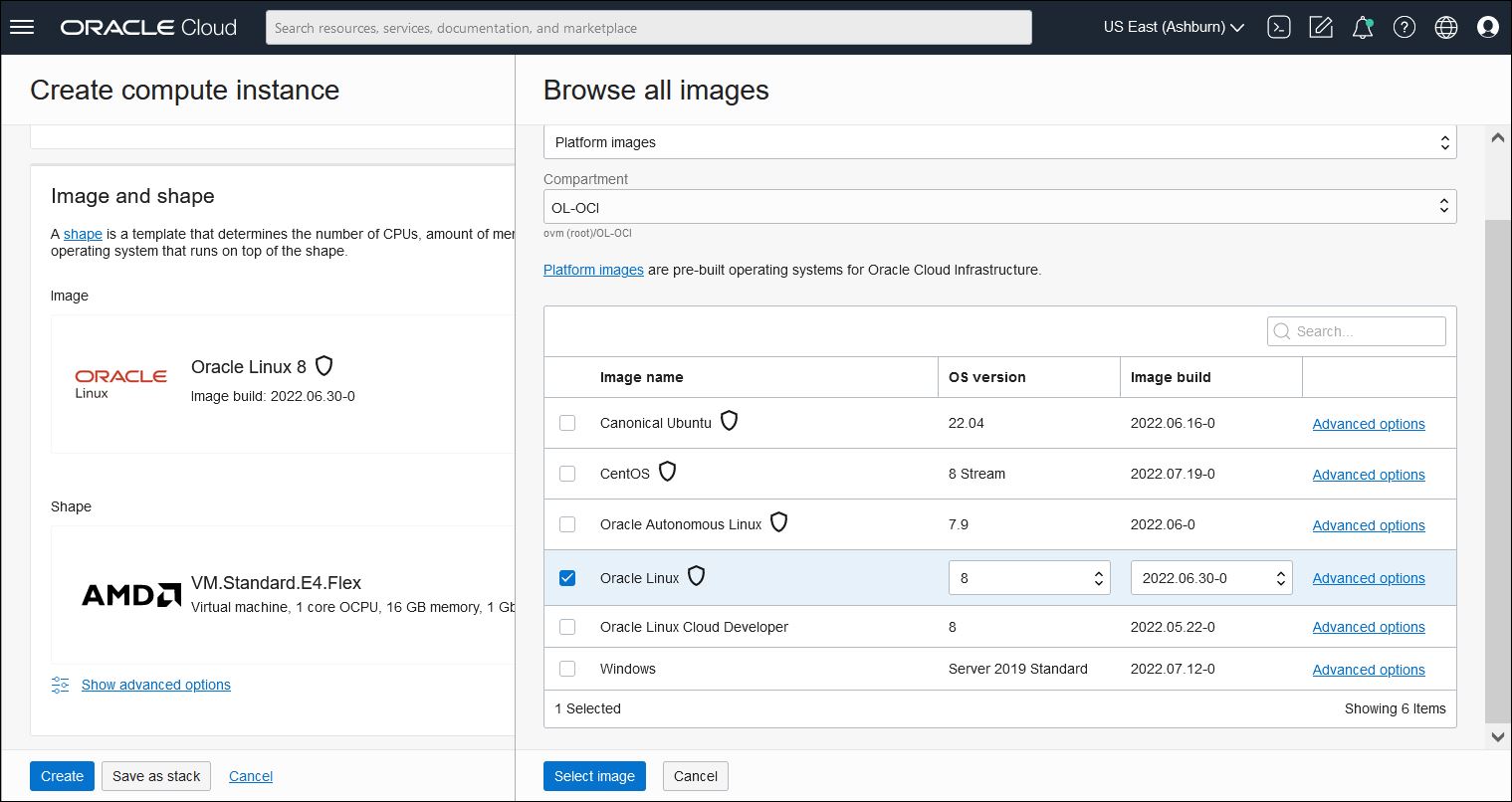Open the navigation hamburger menu
The height and width of the screenshot is (802, 1512).
point(22,27)
